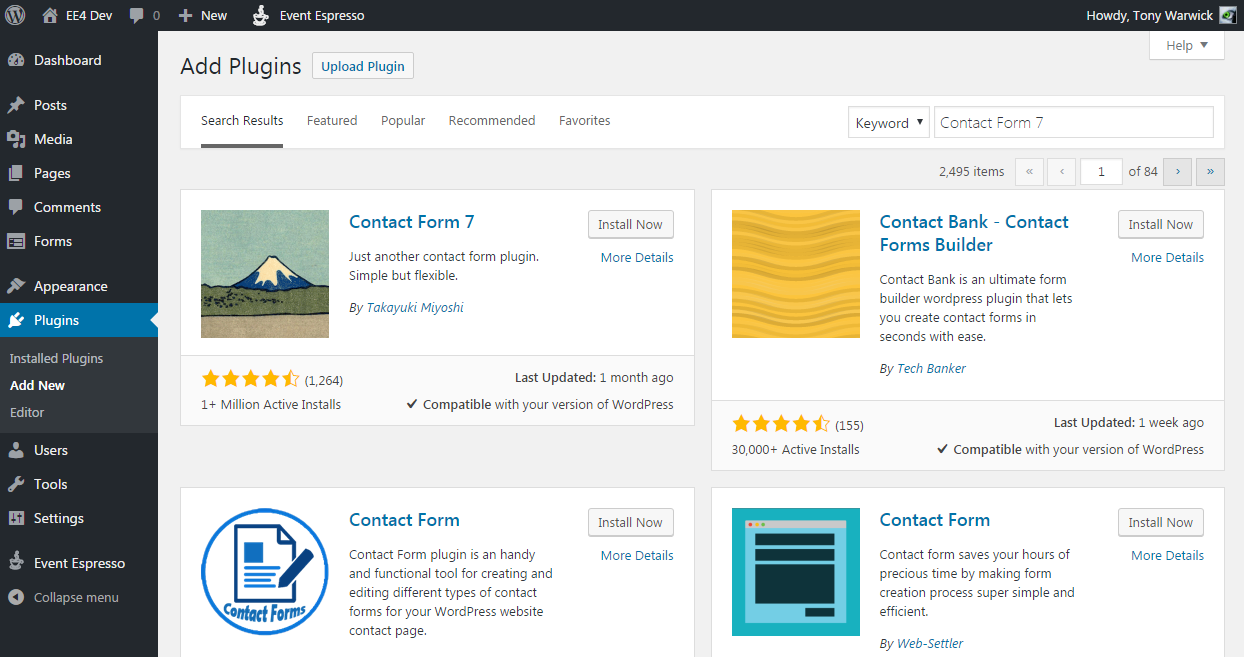Go to previous page of results
This screenshot has width=1244, height=657.
click(x=1062, y=172)
